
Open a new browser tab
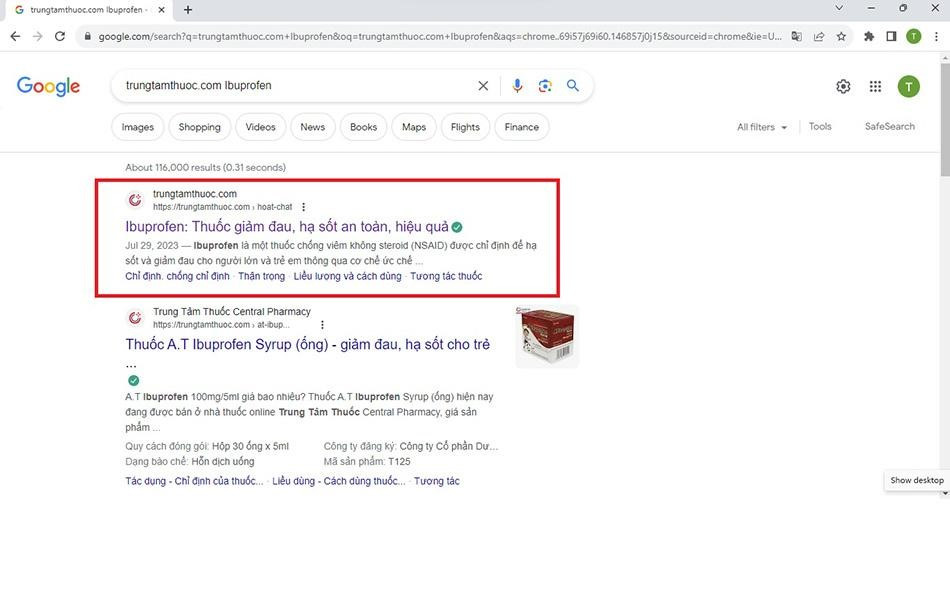point(188,10)
